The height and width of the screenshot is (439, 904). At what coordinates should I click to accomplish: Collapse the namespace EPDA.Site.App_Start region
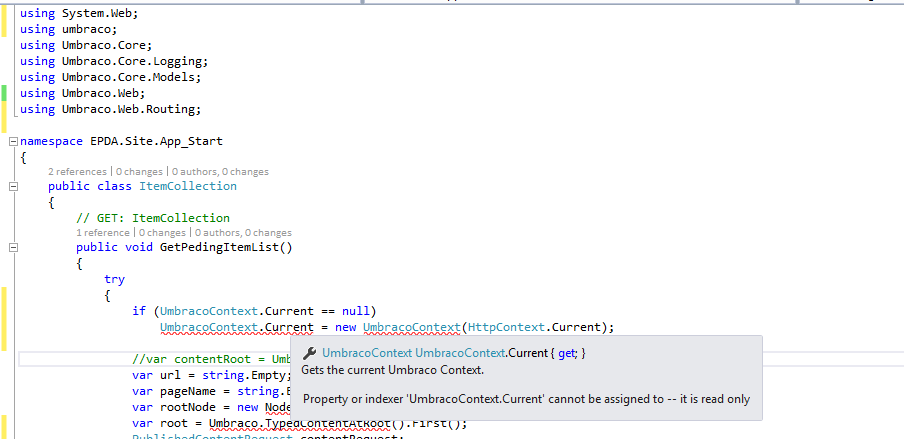[x=13, y=141]
